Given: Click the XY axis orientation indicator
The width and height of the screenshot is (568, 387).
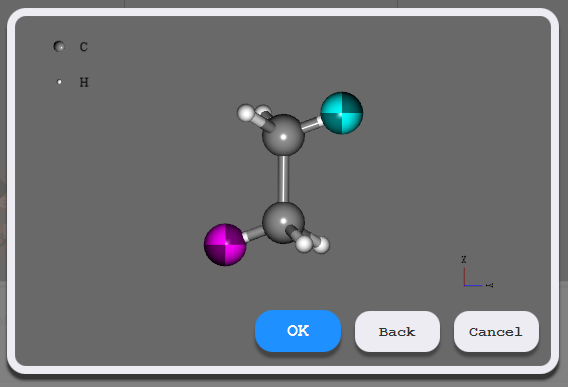Looking at the screenshot, I should 477,272.
